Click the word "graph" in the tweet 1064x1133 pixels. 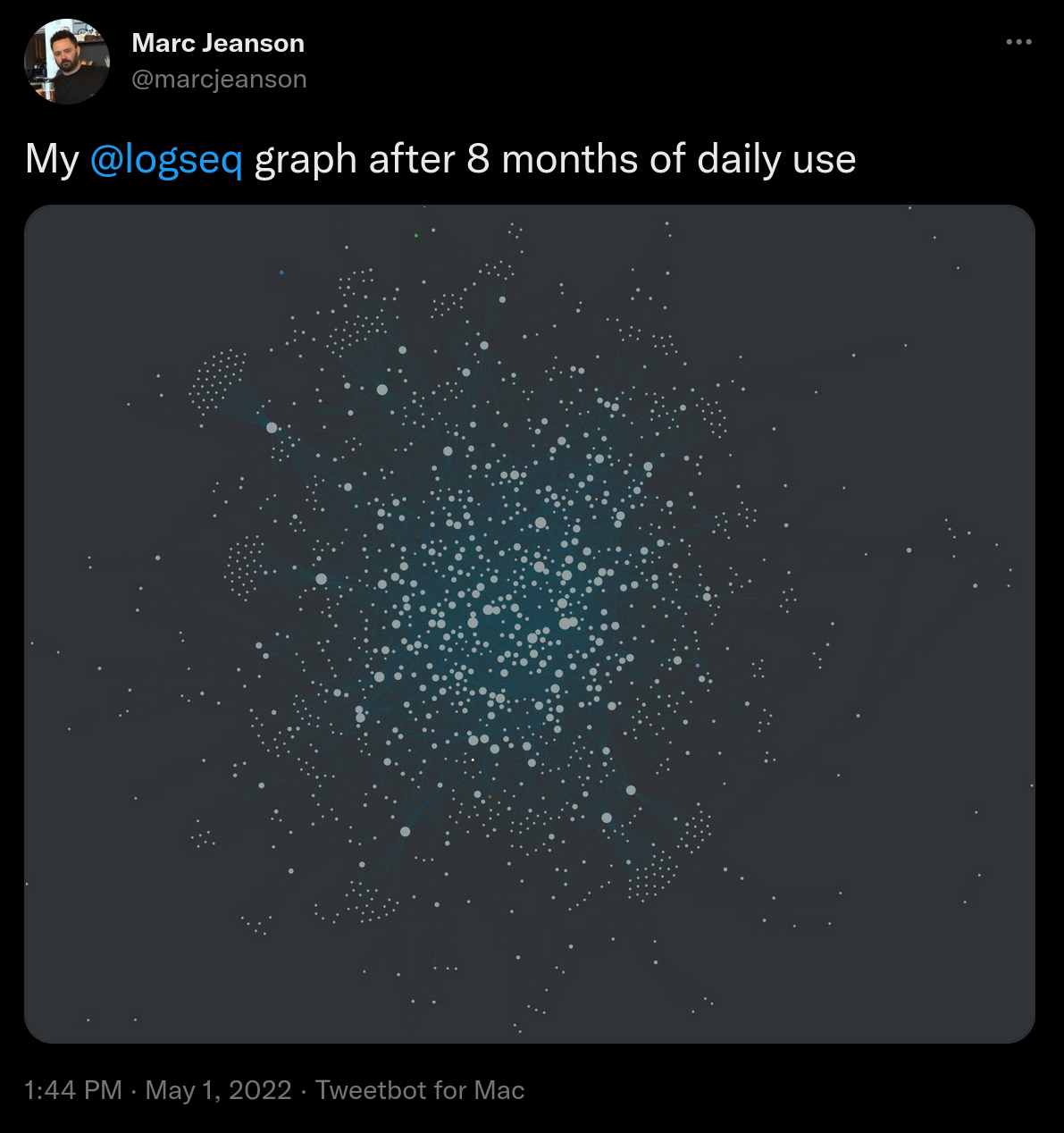[306, 160]
